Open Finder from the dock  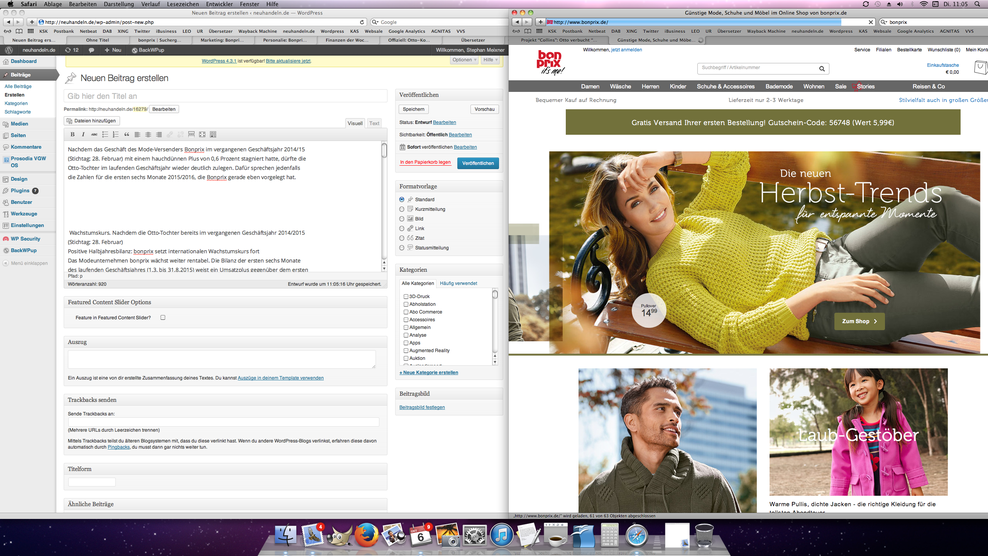click(285, 535)
